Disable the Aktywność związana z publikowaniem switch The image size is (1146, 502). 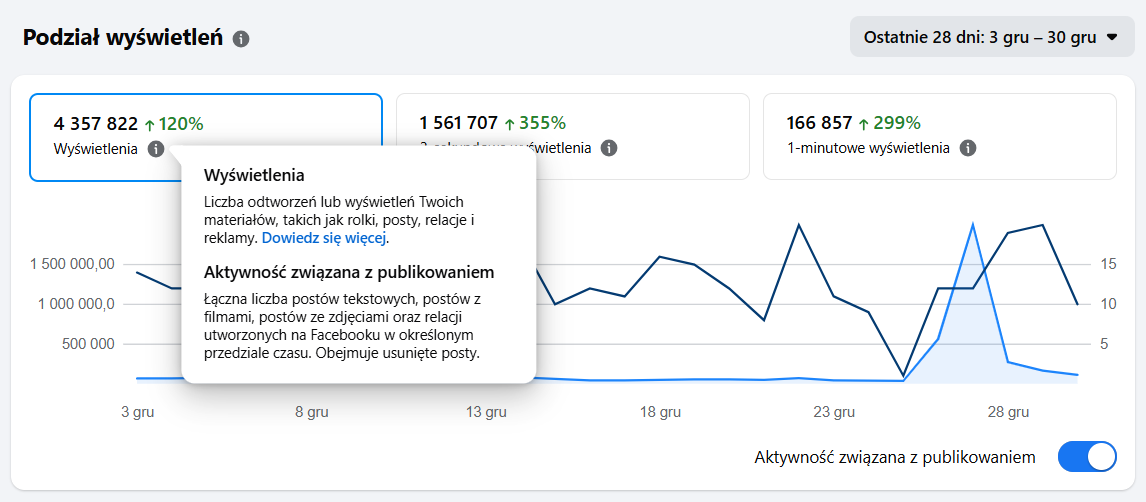[1086, 457]
